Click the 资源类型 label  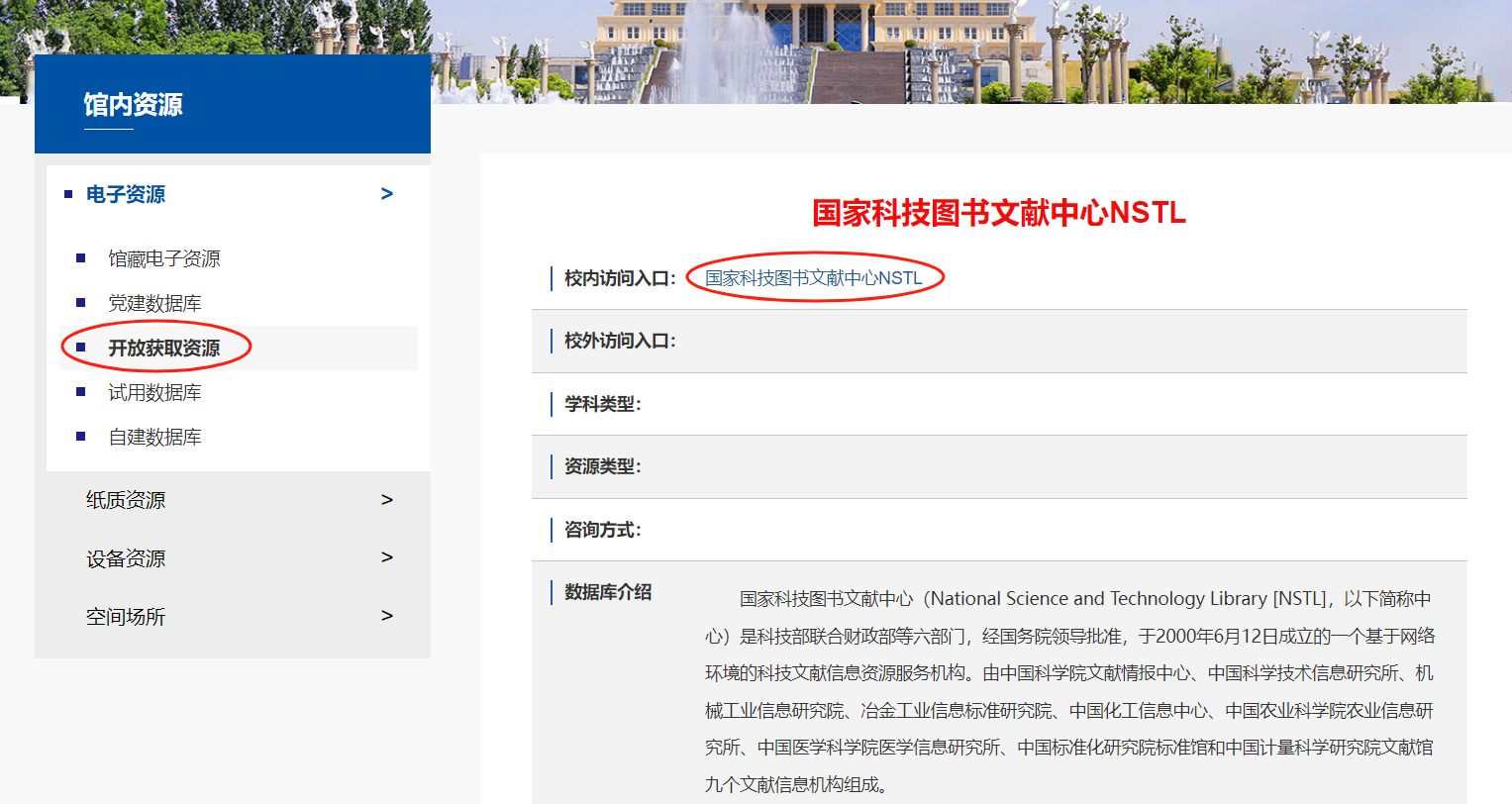tap(603, 466)
